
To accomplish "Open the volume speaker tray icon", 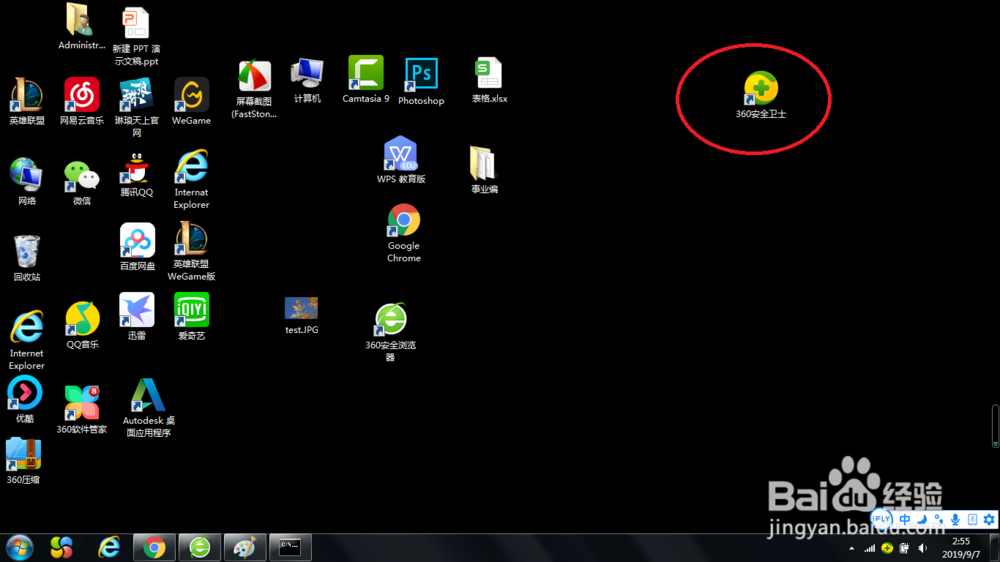I will pos(922,548).
